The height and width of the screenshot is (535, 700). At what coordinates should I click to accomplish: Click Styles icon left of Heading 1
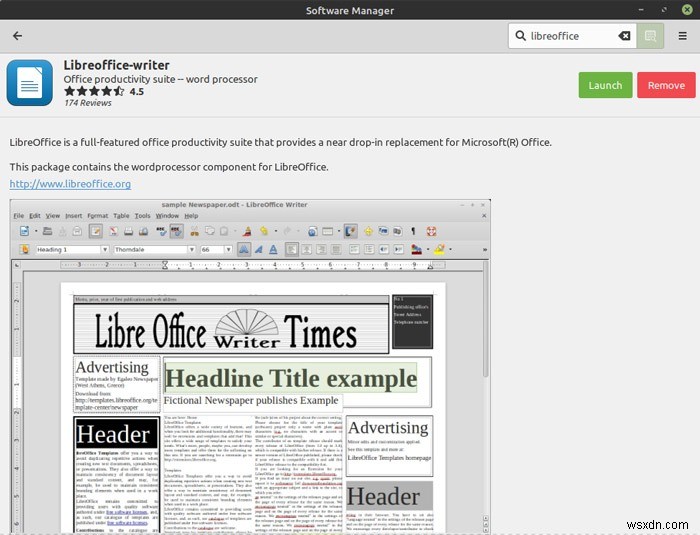coord(24,250)
